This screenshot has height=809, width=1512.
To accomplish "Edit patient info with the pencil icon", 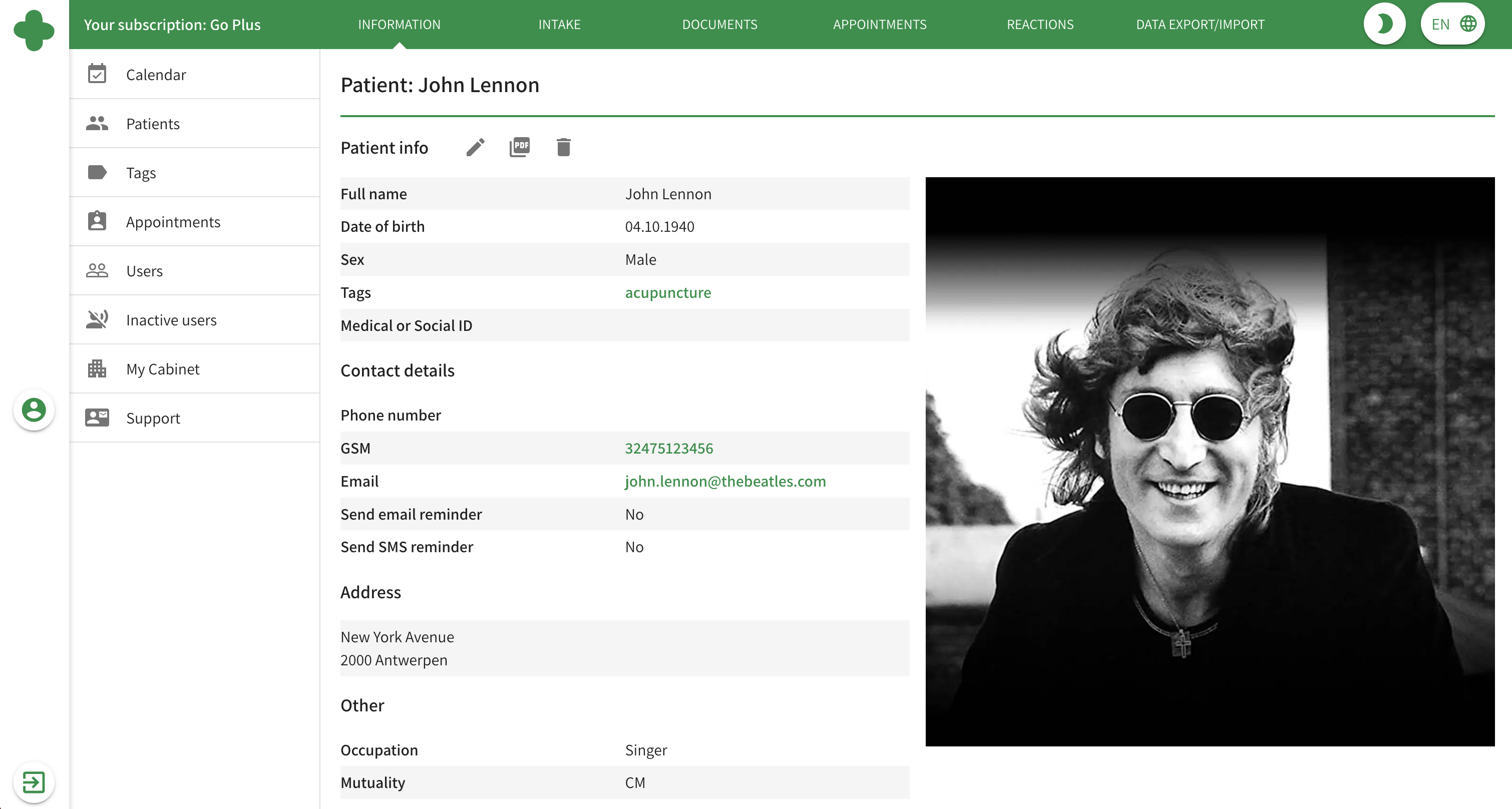I will (475, 147).
